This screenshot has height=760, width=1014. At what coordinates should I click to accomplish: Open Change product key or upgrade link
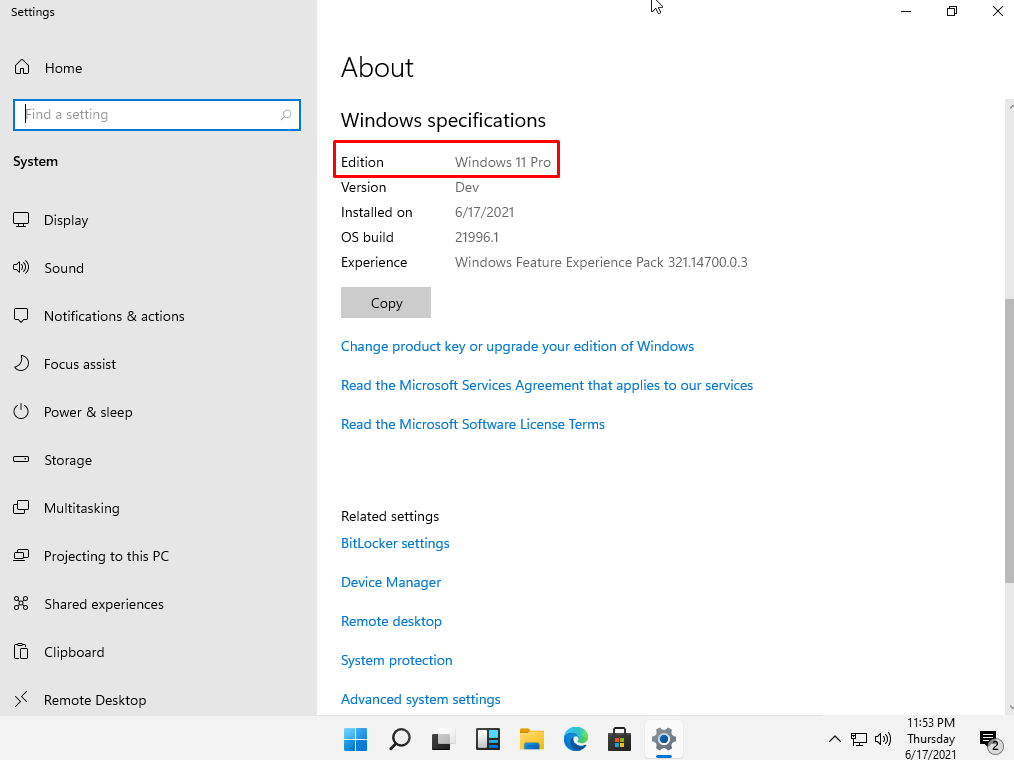coord(517,346)
